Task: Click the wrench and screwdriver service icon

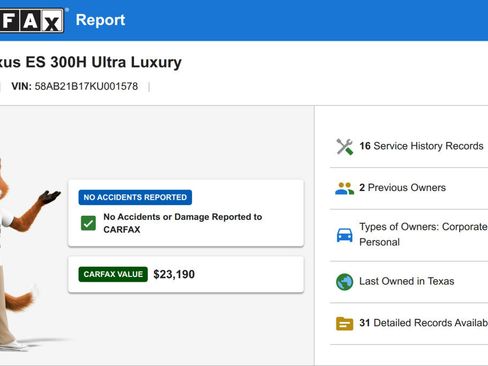Action: (x=344, y=146)
